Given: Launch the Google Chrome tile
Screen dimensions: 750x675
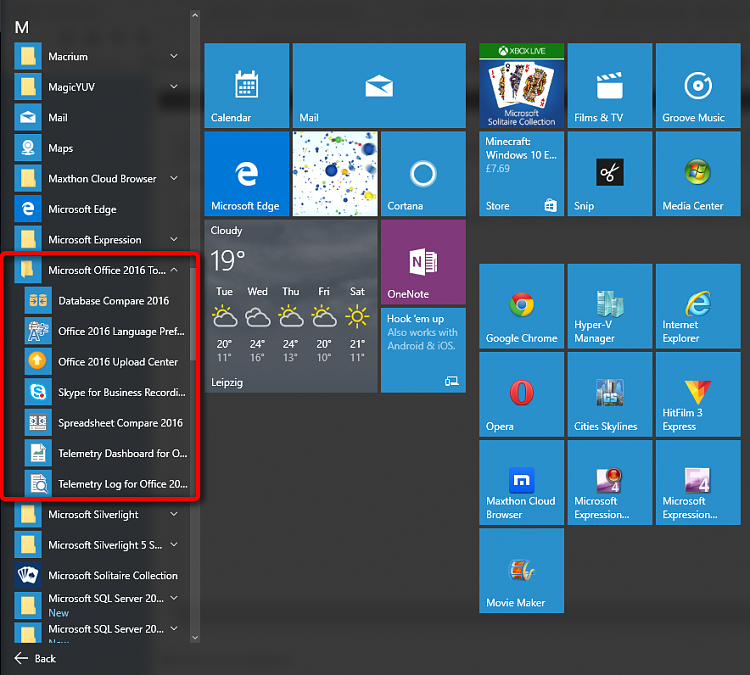Looking at the screenshot, I should click(x=521, y=306).
